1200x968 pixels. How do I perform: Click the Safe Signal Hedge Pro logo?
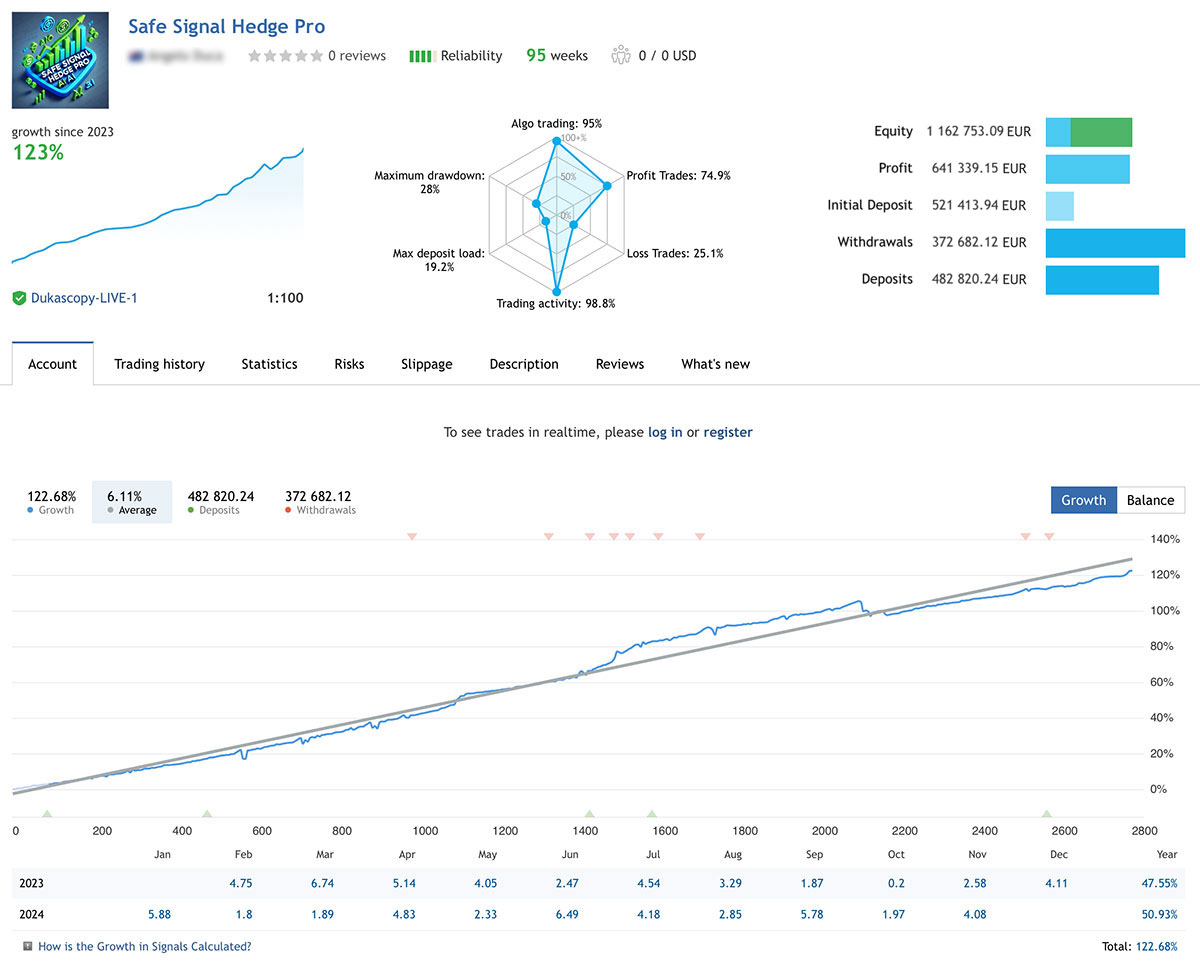[60, 61]
